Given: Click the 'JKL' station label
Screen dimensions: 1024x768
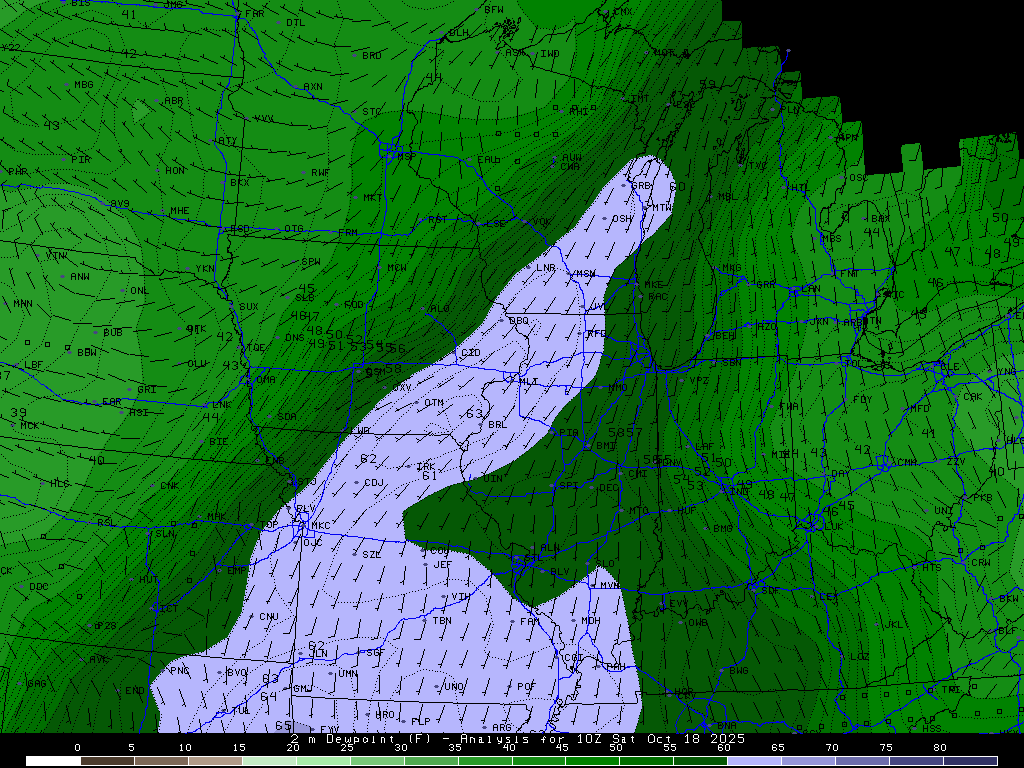Looking at the screenshot, I should 893,624.
